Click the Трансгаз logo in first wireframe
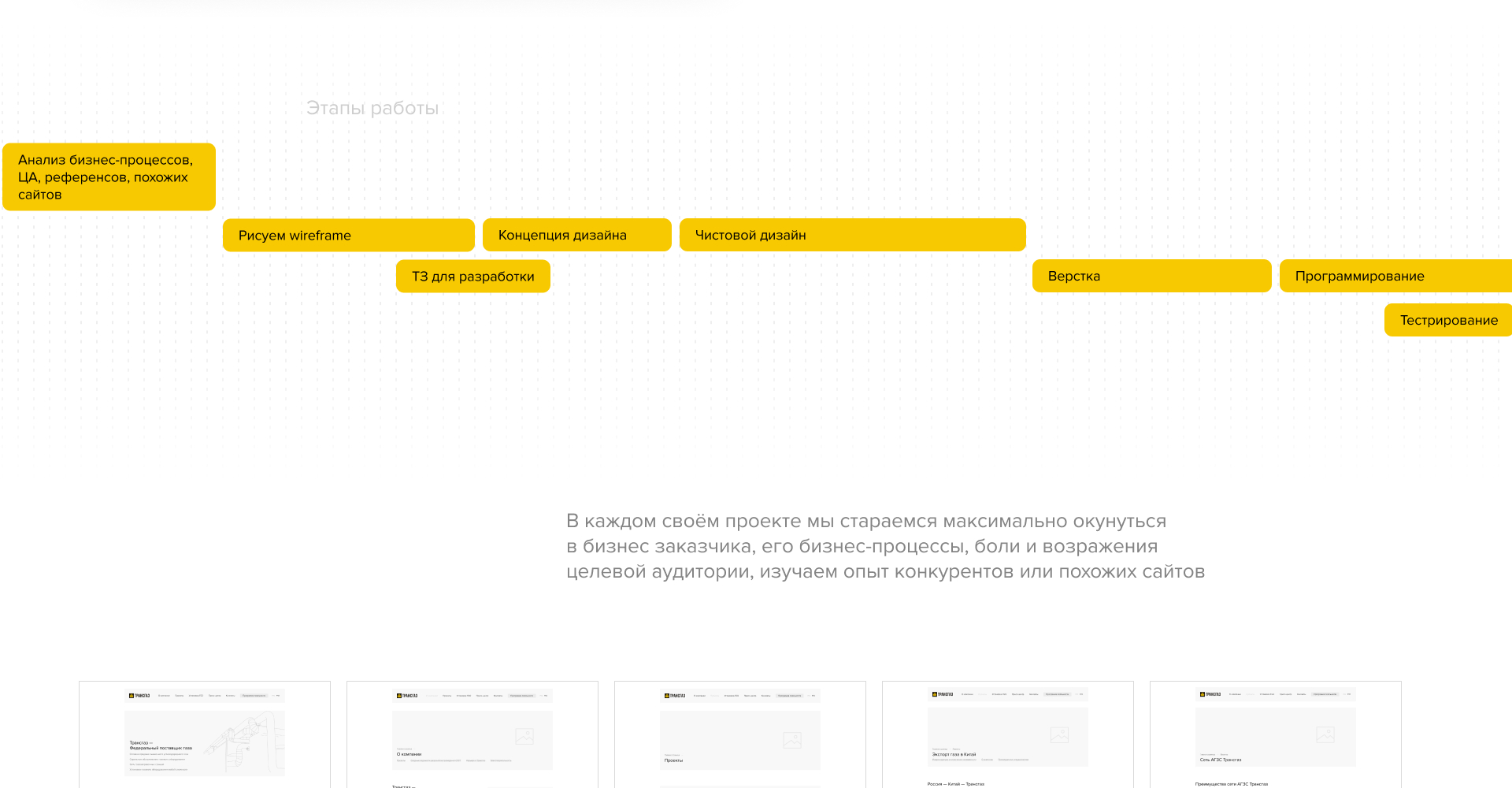 (x=139, y=696)
